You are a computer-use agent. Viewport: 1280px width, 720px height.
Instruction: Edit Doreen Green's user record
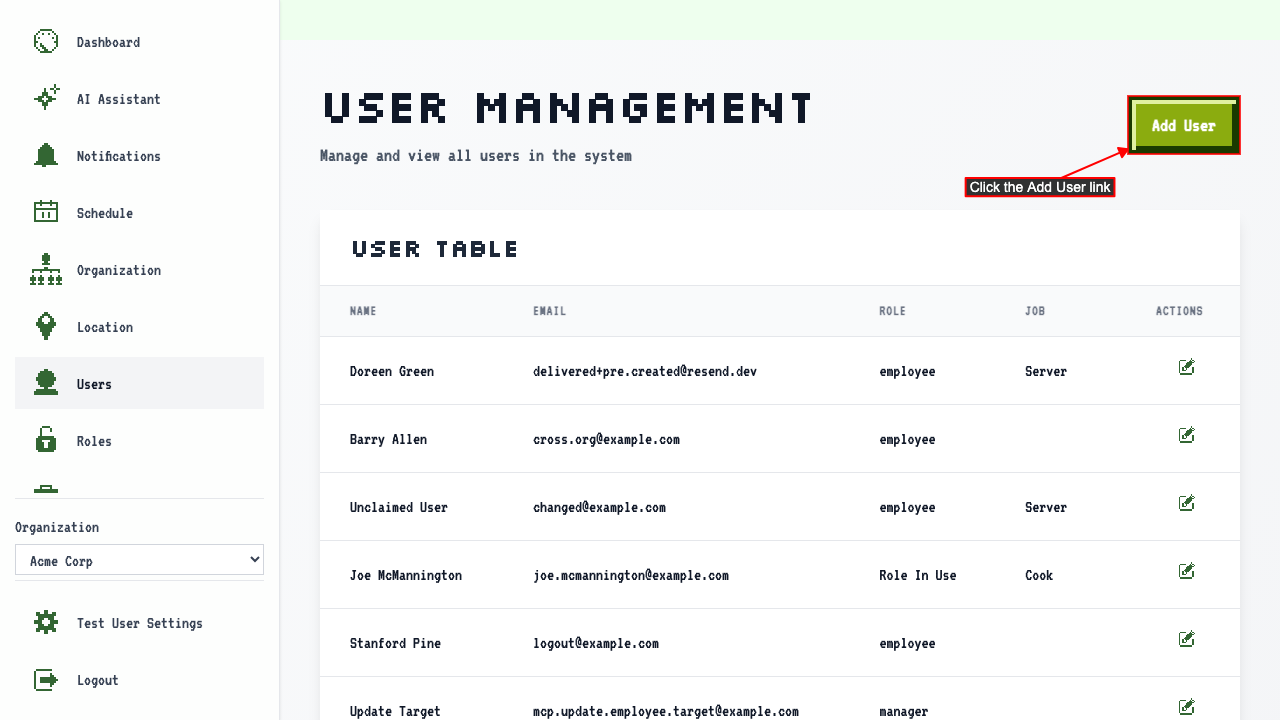point(1187,368)
